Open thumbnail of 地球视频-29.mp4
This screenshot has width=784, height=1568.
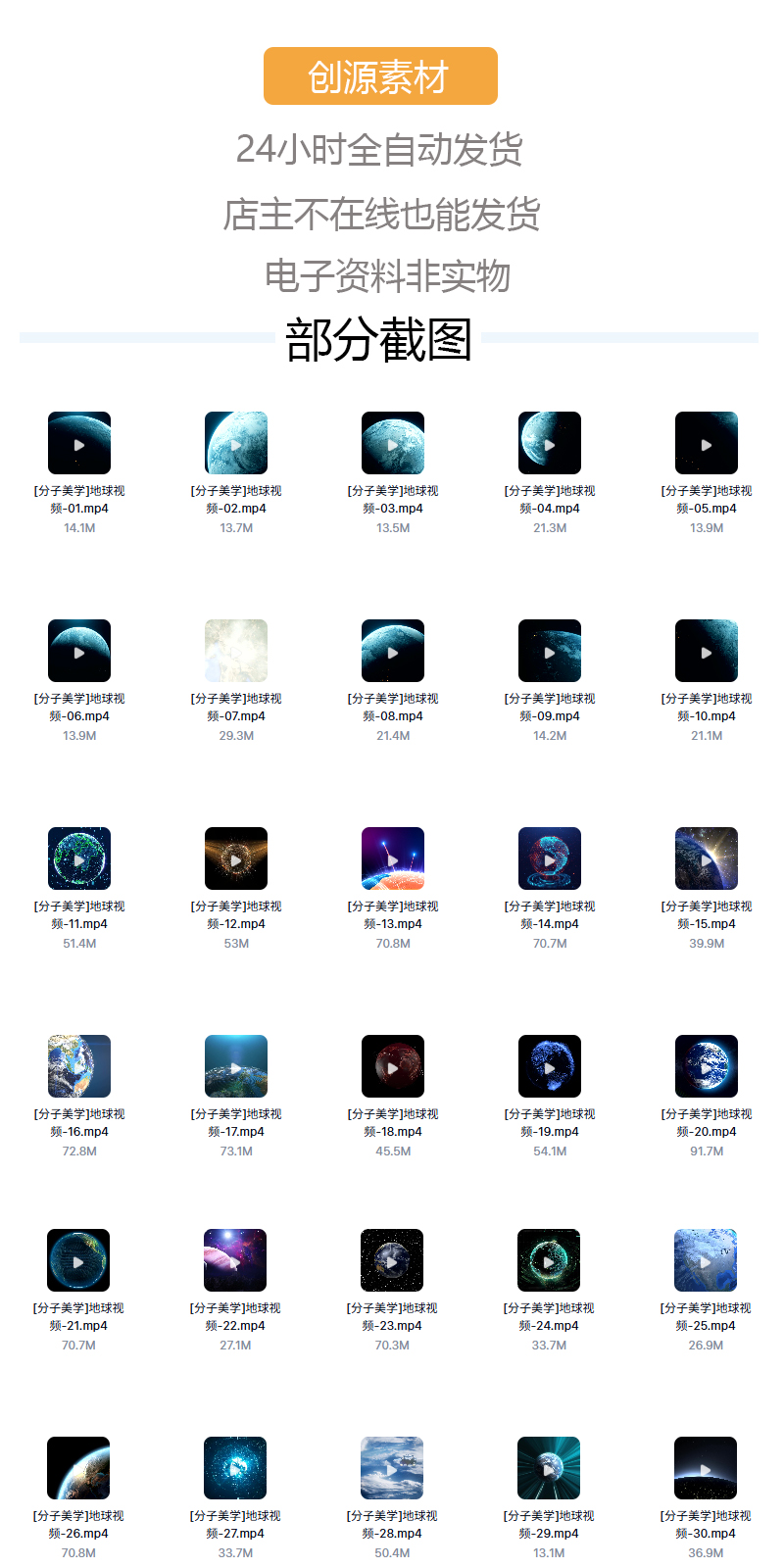point(549,1468)
